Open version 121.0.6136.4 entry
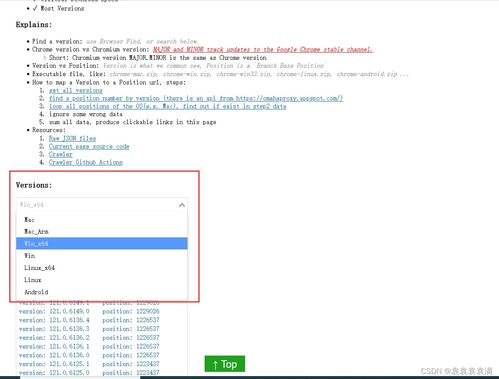 pyautogui.click(x=89, y=320)
